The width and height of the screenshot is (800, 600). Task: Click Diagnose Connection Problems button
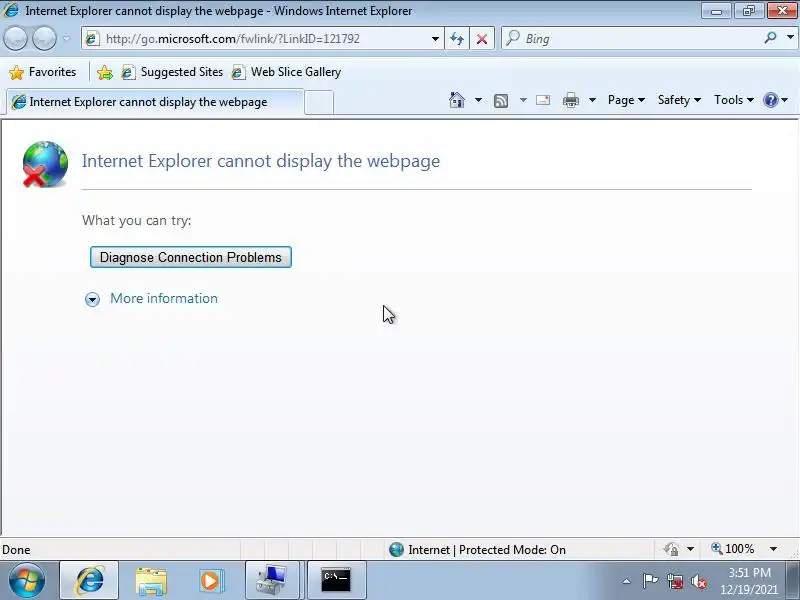[191, 257]
